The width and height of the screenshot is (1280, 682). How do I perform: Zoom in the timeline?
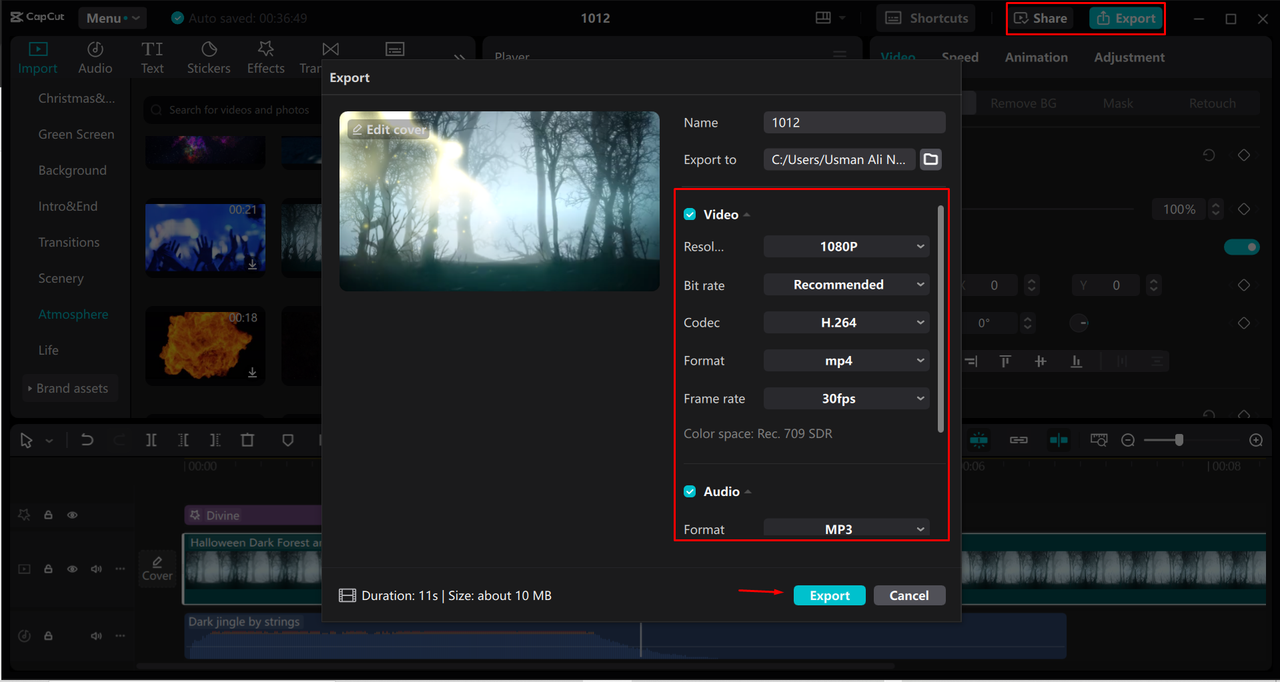(1257, 440)
